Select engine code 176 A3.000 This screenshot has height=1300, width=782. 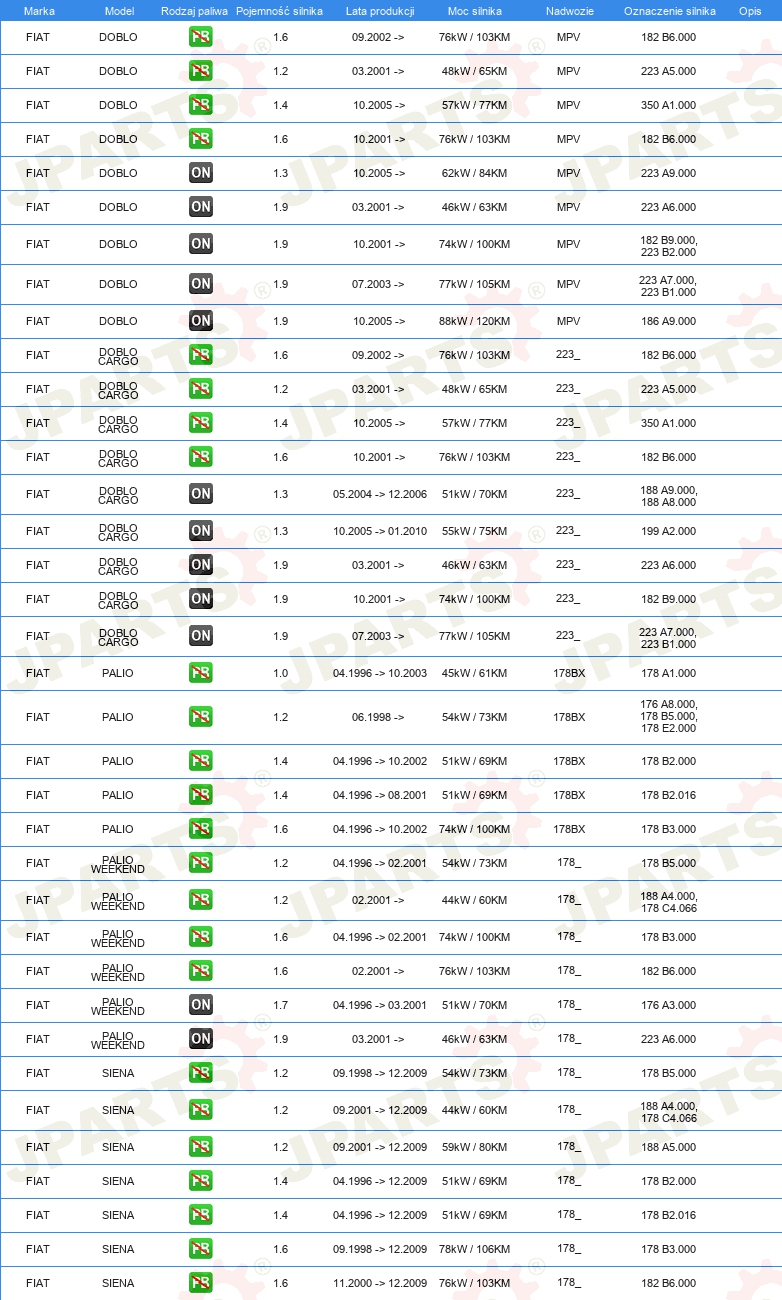(668, 1005)
